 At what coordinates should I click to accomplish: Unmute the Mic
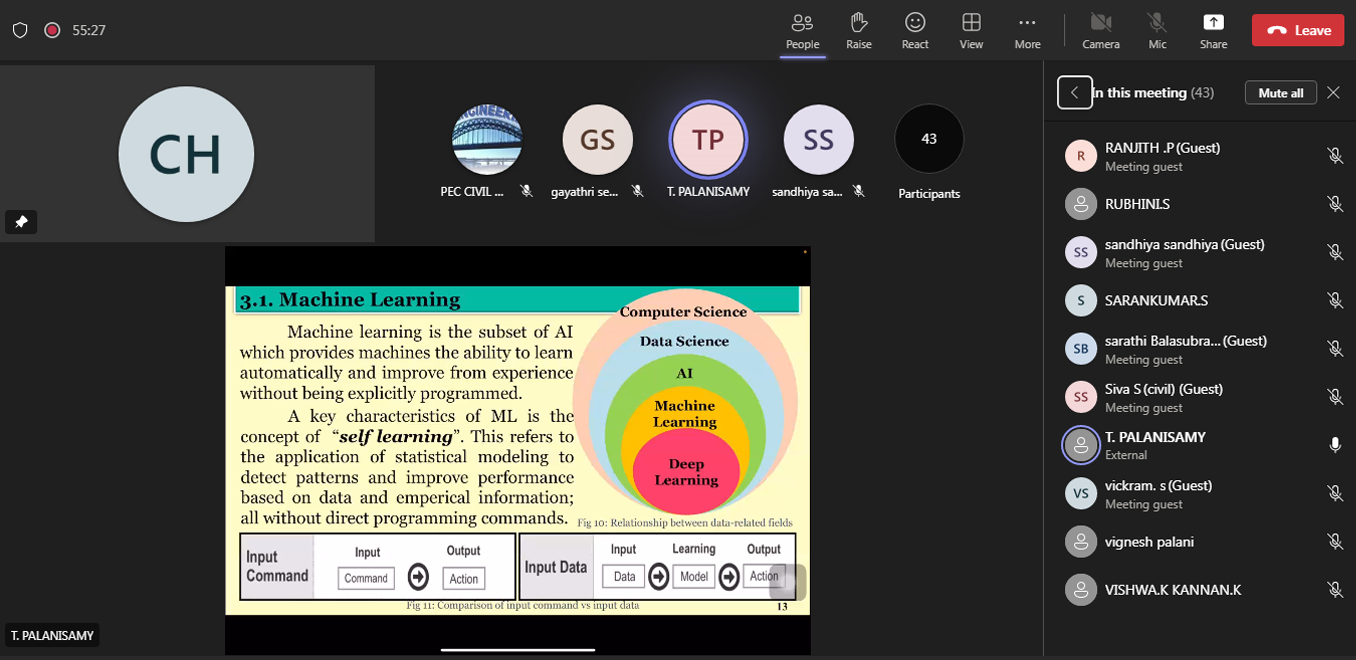[1157, 30]
